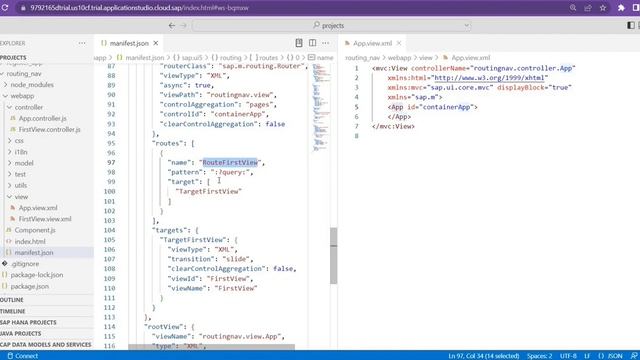Go back with the navigation arrow

coord(172,25)
